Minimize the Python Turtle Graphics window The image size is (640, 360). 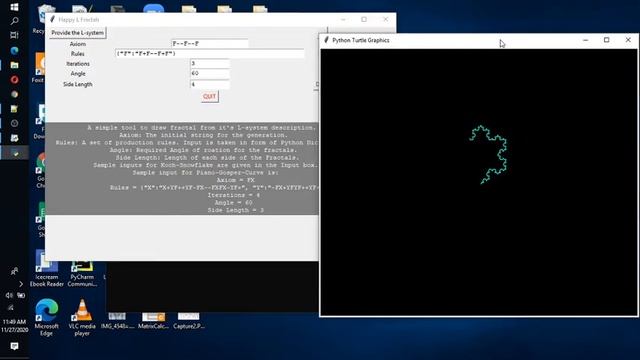tap(585, 40)
